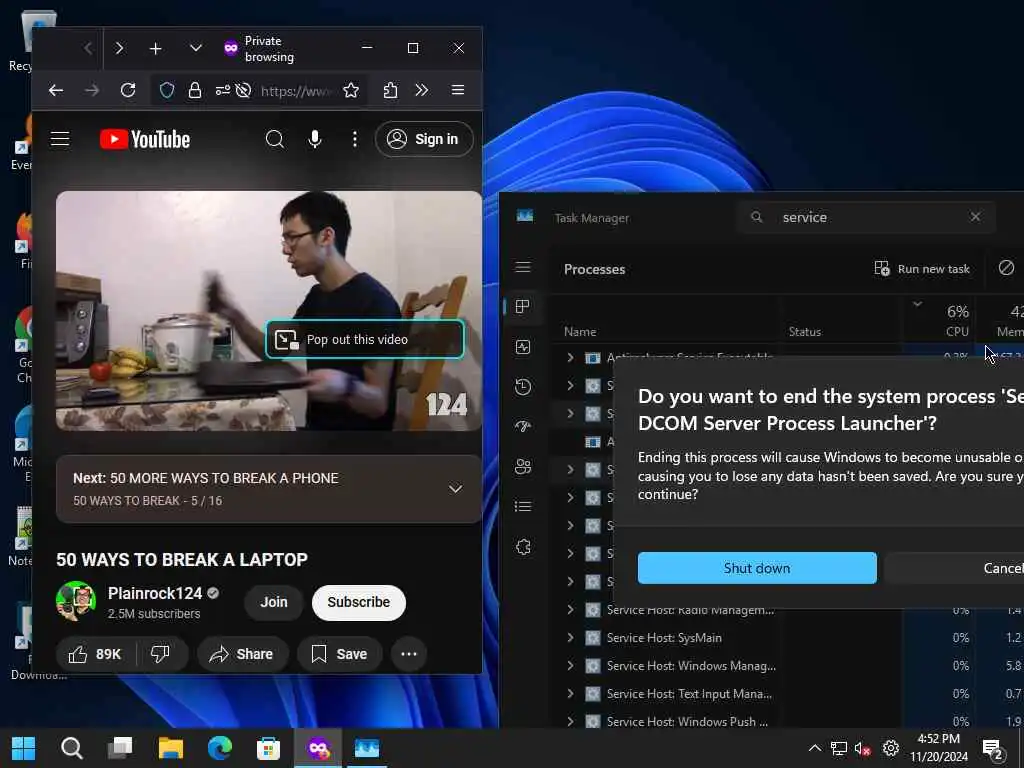This screenshot has width=1024, height=768.
Task: Expand Service Host: SysMain row
Action: point(569,637)
